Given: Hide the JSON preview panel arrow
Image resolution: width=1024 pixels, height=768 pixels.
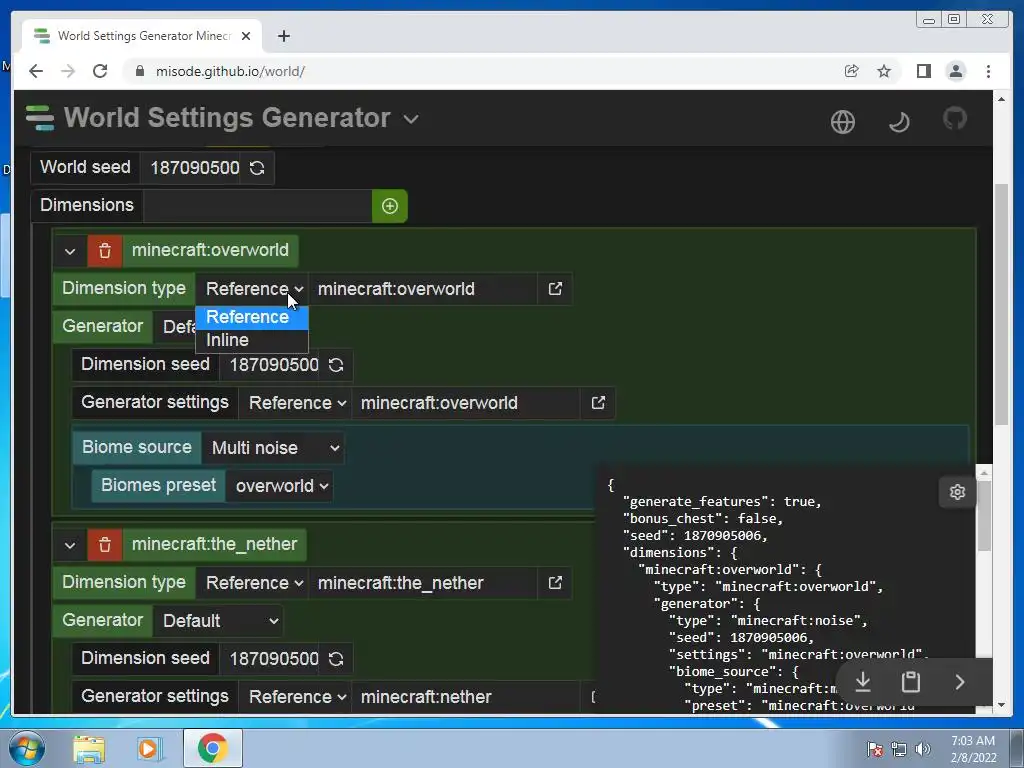Looking at the screenshot, I should (x=959, y=682).
